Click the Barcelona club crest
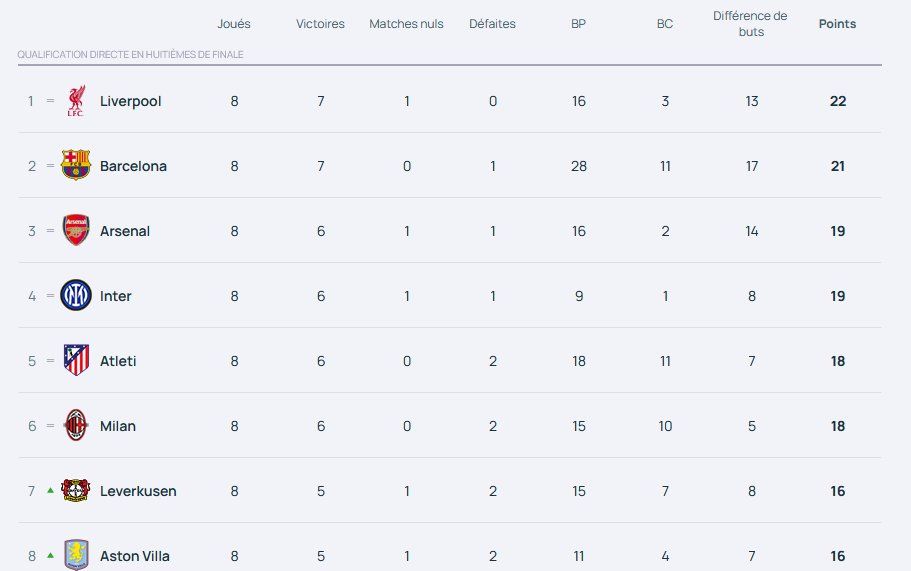Viewport: 911px width, 571px height. point(76,165)
